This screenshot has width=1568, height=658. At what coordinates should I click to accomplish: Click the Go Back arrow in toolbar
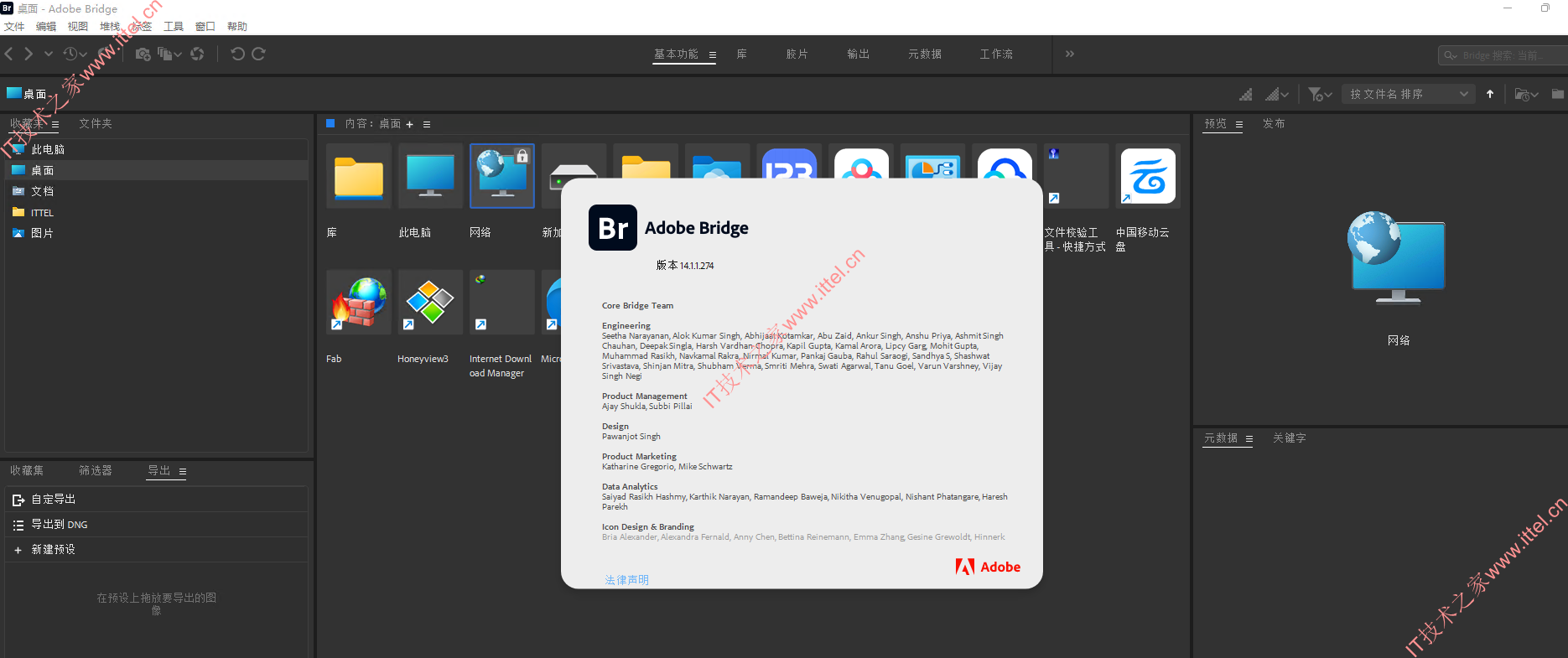point(8,54)
